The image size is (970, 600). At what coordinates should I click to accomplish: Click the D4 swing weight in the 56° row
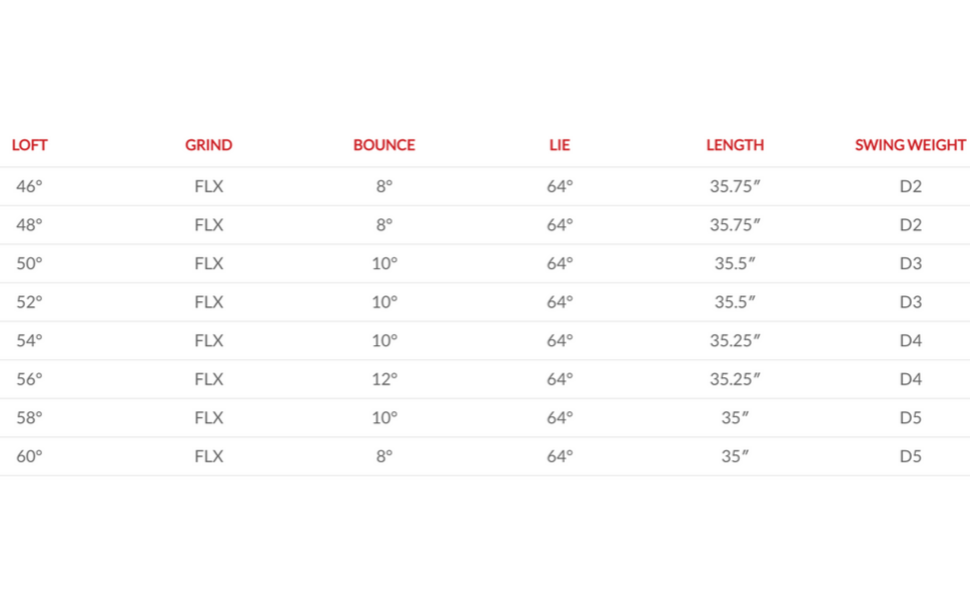[910, 379]
